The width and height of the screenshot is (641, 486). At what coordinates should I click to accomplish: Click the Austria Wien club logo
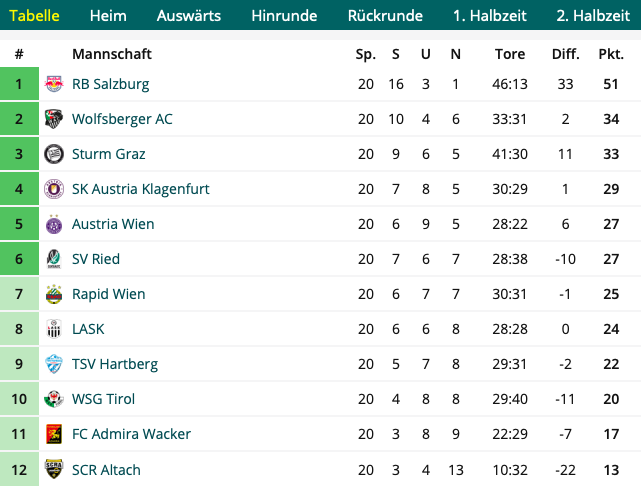click(54, 224)
